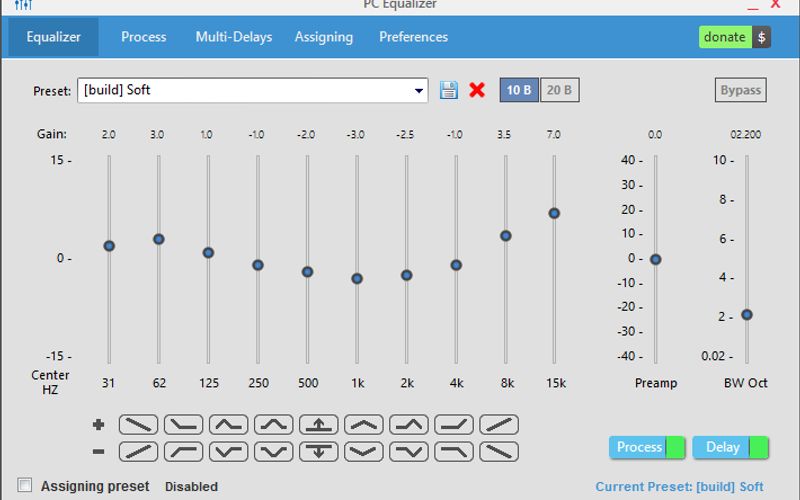Image resolution: width=800 pixels, height=500 pixels.
Task: Apply the plus-row right-side peak curve button
Action: [409, 424]
